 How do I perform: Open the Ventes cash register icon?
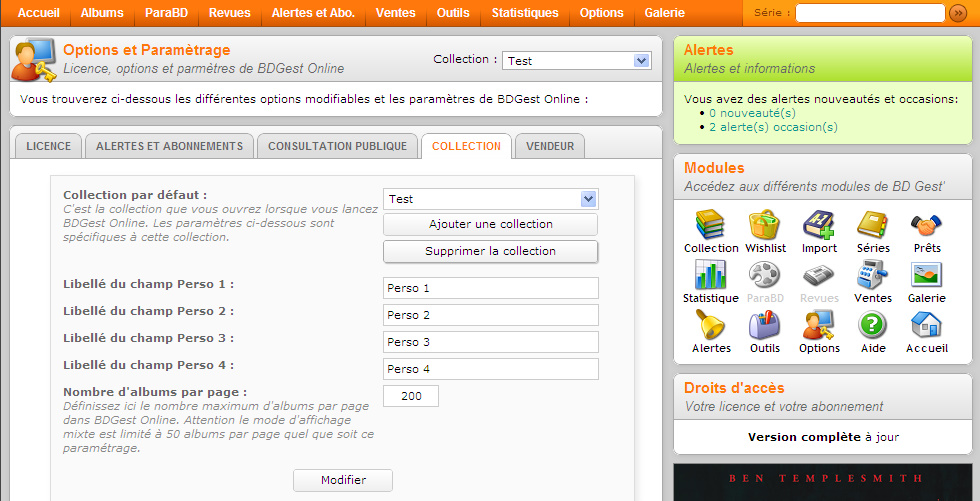pos(873,274)
